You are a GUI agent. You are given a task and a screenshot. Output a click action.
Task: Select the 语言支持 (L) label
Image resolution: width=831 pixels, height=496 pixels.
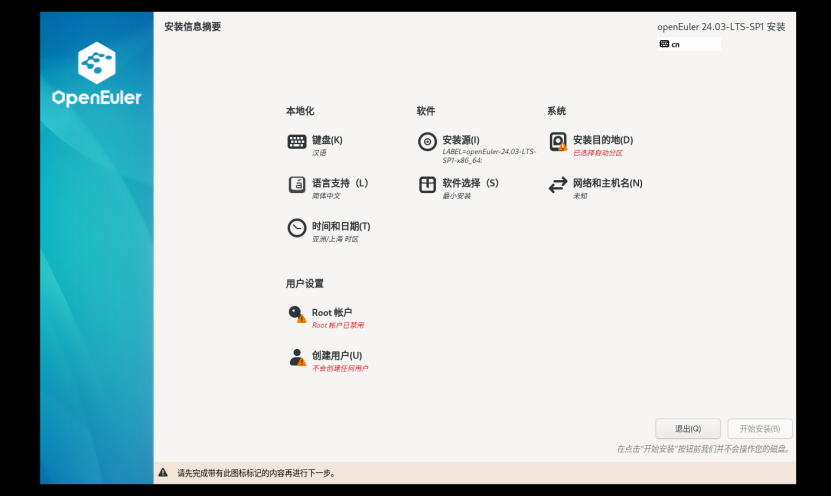coord(340,183)
